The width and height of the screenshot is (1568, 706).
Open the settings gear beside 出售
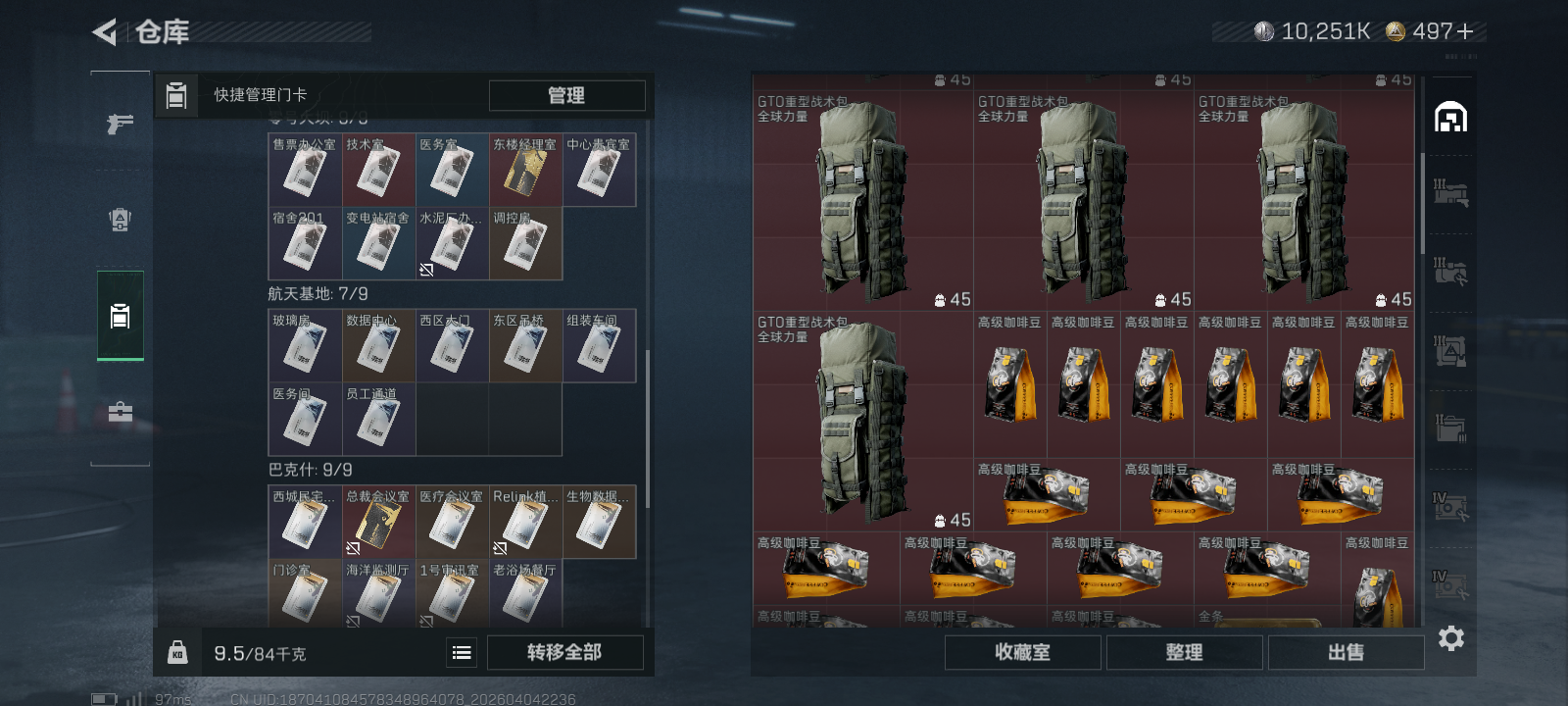[x=1450, y=639]
